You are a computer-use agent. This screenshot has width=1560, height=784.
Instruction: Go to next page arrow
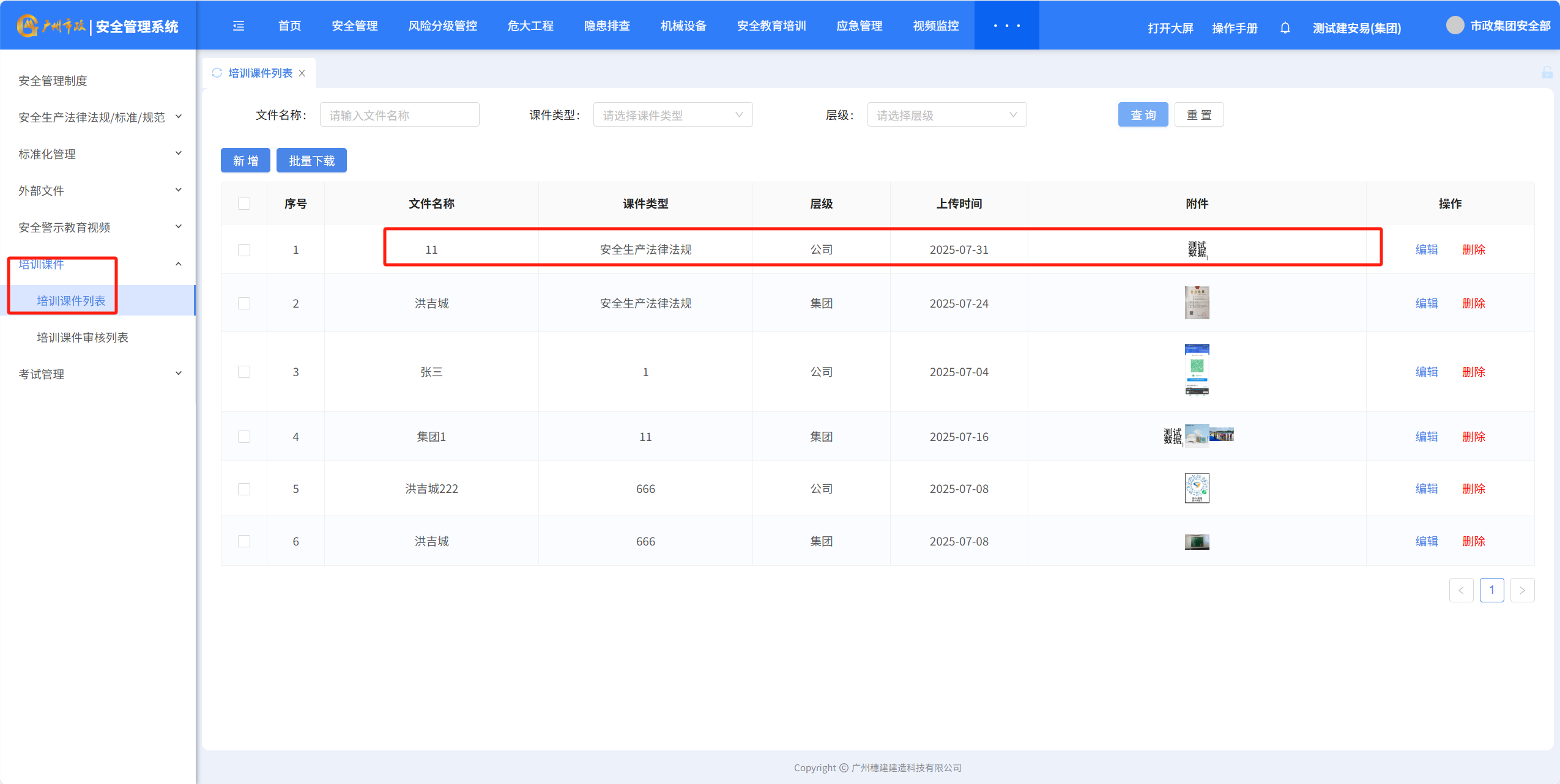(x=1522, y=590)
